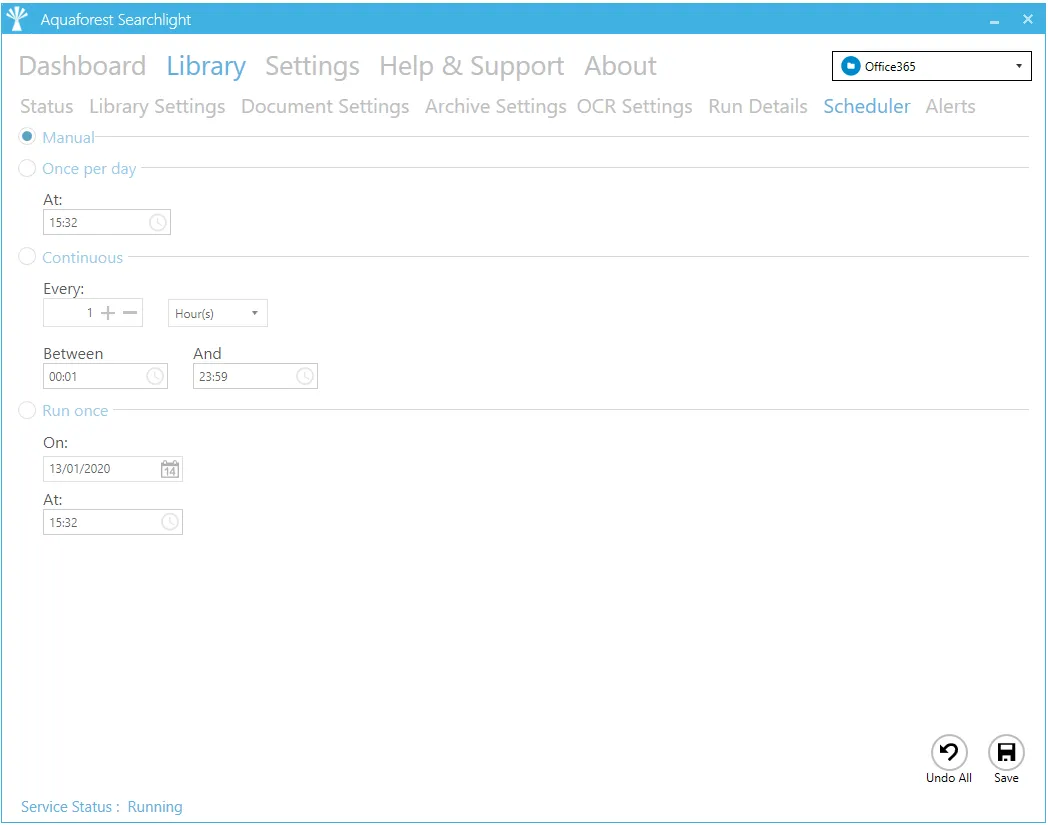Expand the Hour(s) interval unit dropdown
1048x825 pixels.
coord(217,314)
